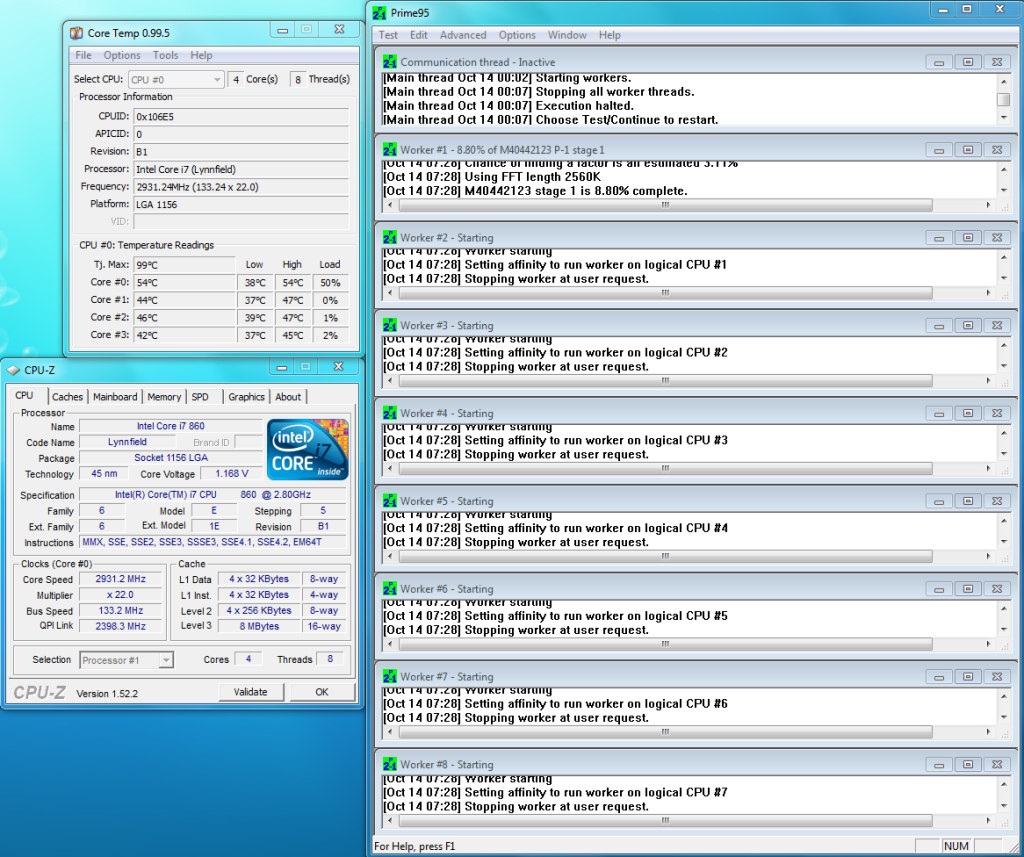Maximize the Worker #3 child window

click(967, 326)
